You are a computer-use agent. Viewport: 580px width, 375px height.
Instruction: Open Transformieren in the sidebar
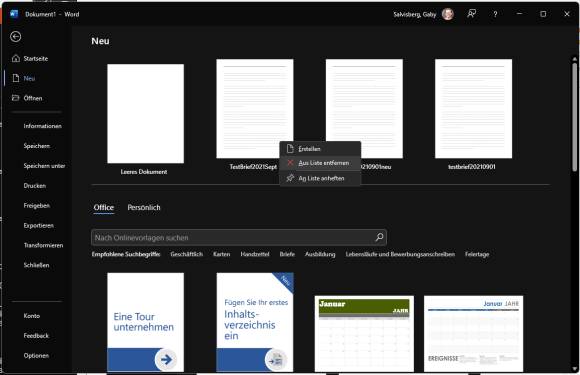point(43,245)
